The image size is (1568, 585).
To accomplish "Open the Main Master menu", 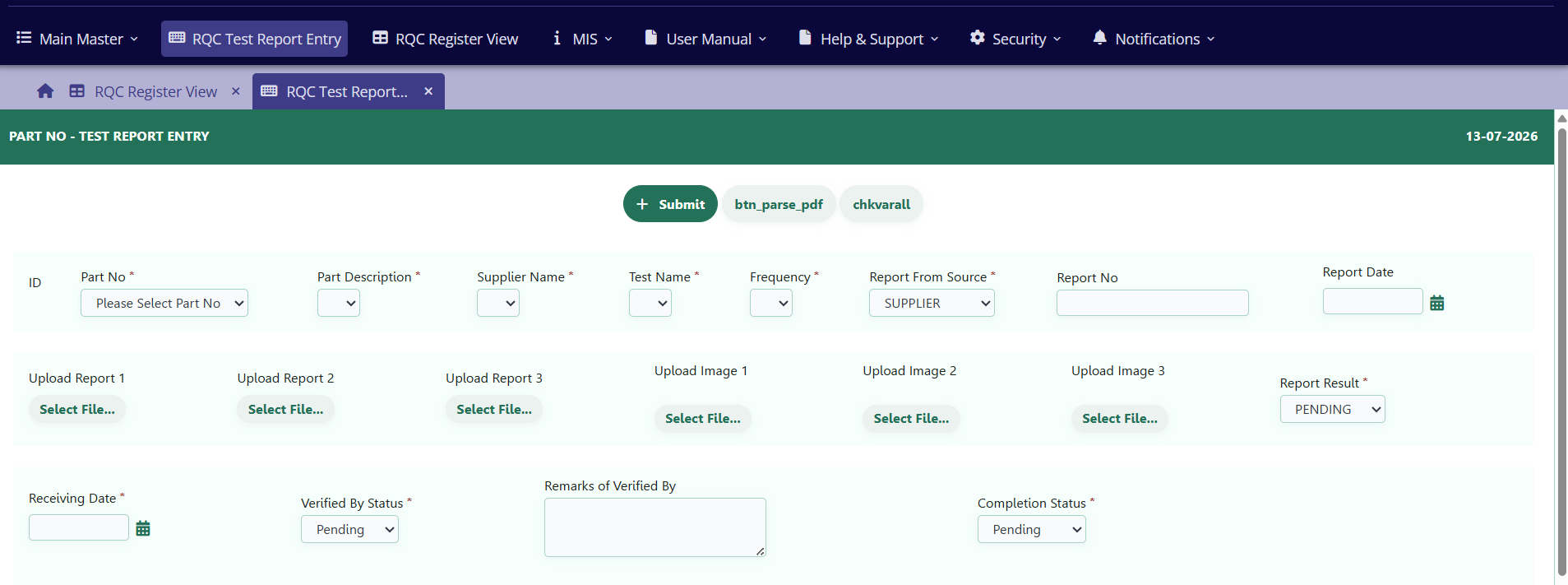I will coord(77,39).
